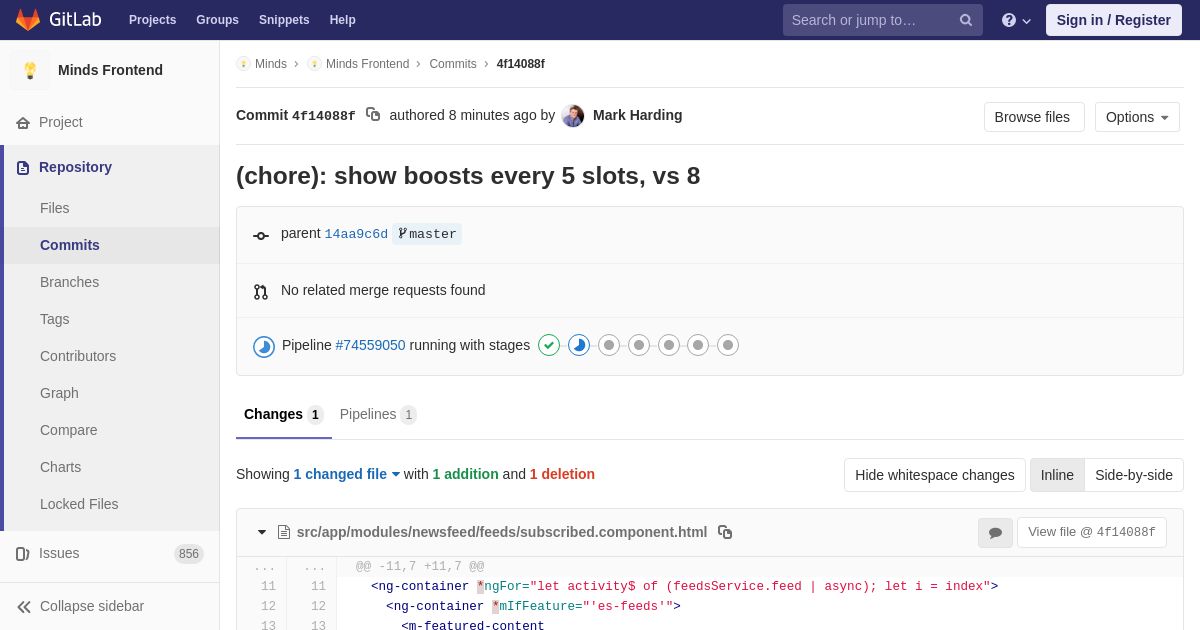Click Hide whitespace changes
1200x630 pixels.
coord(935,475)
